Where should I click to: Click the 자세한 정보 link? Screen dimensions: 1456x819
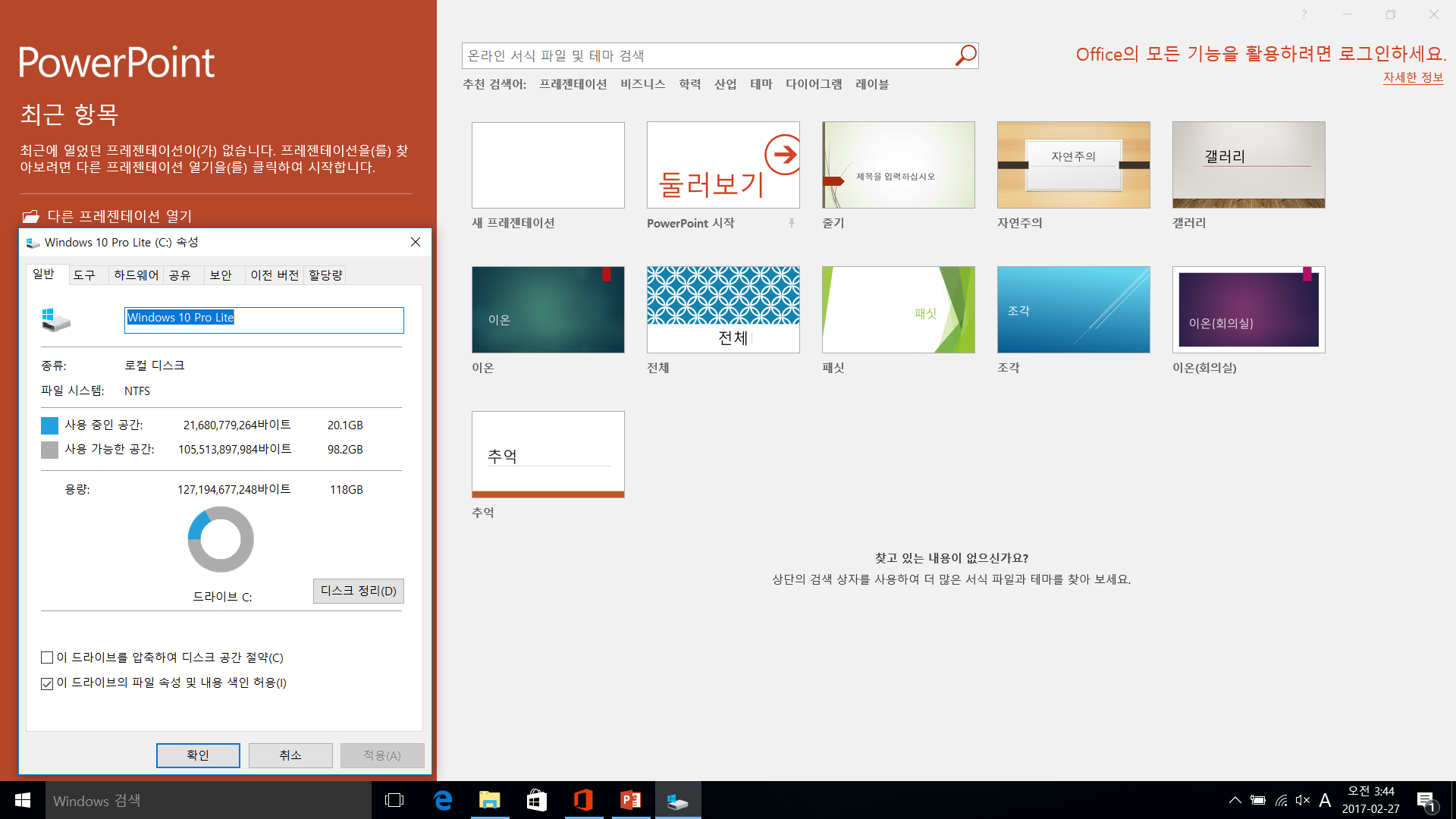pyautogui.click(x=1414, y=77)
